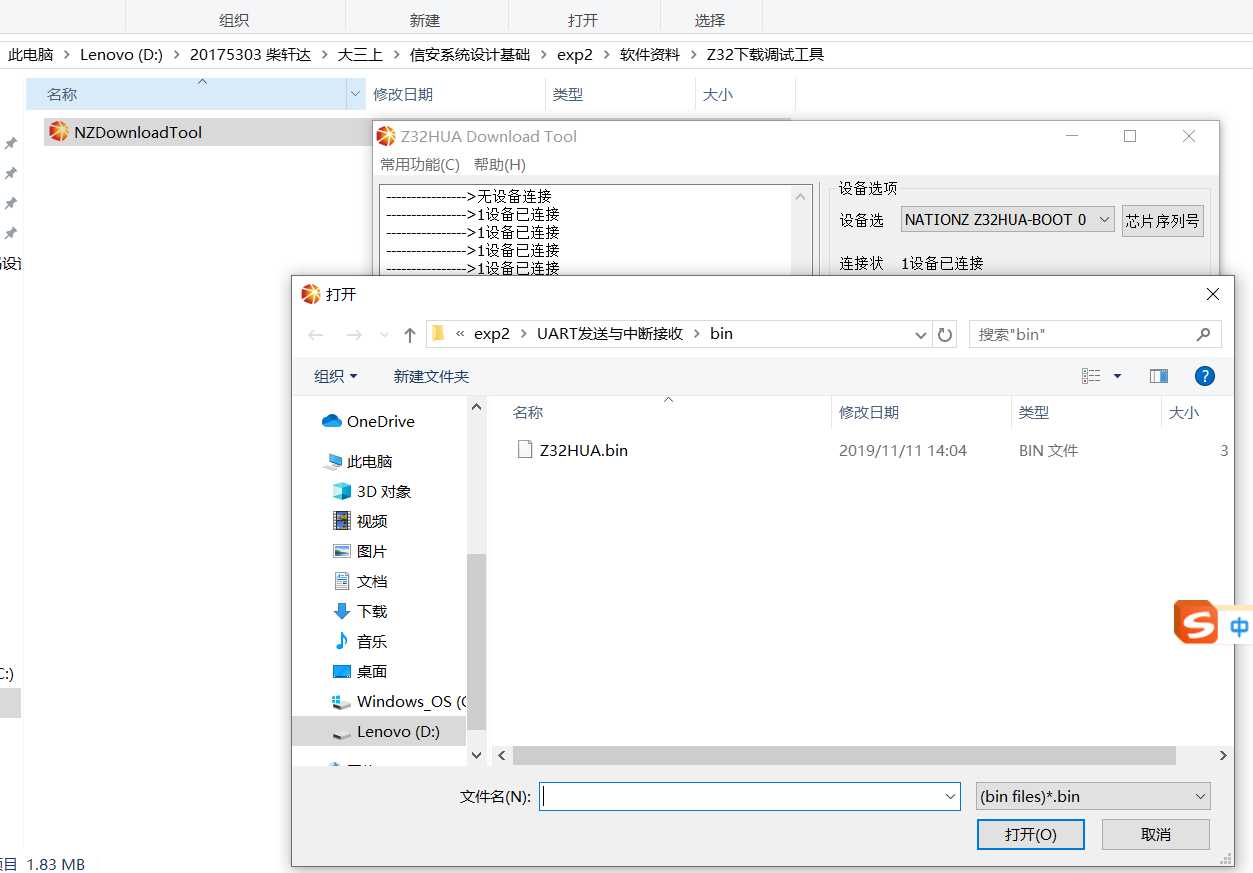1253x873 pixels.
Task: Click 组织 ribbon group in Explorer
Action: tap(235, 20)
